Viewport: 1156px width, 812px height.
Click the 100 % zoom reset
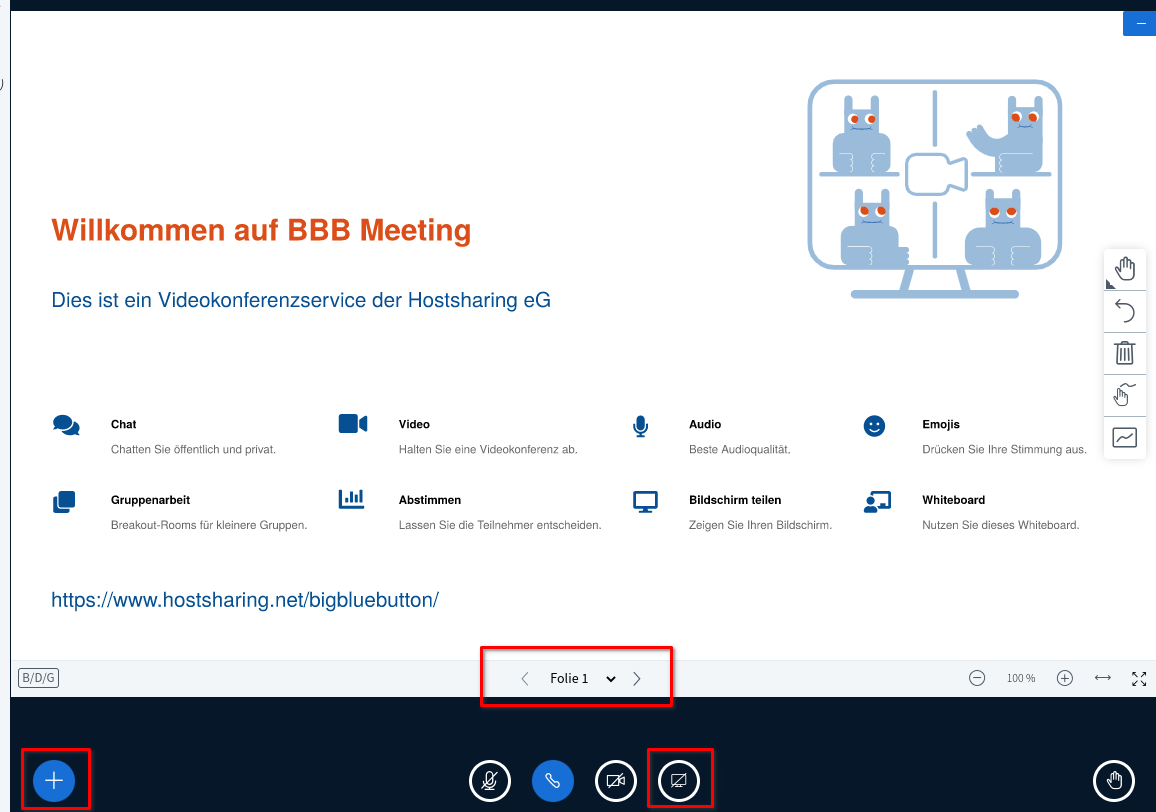[x=1021, y=678]
